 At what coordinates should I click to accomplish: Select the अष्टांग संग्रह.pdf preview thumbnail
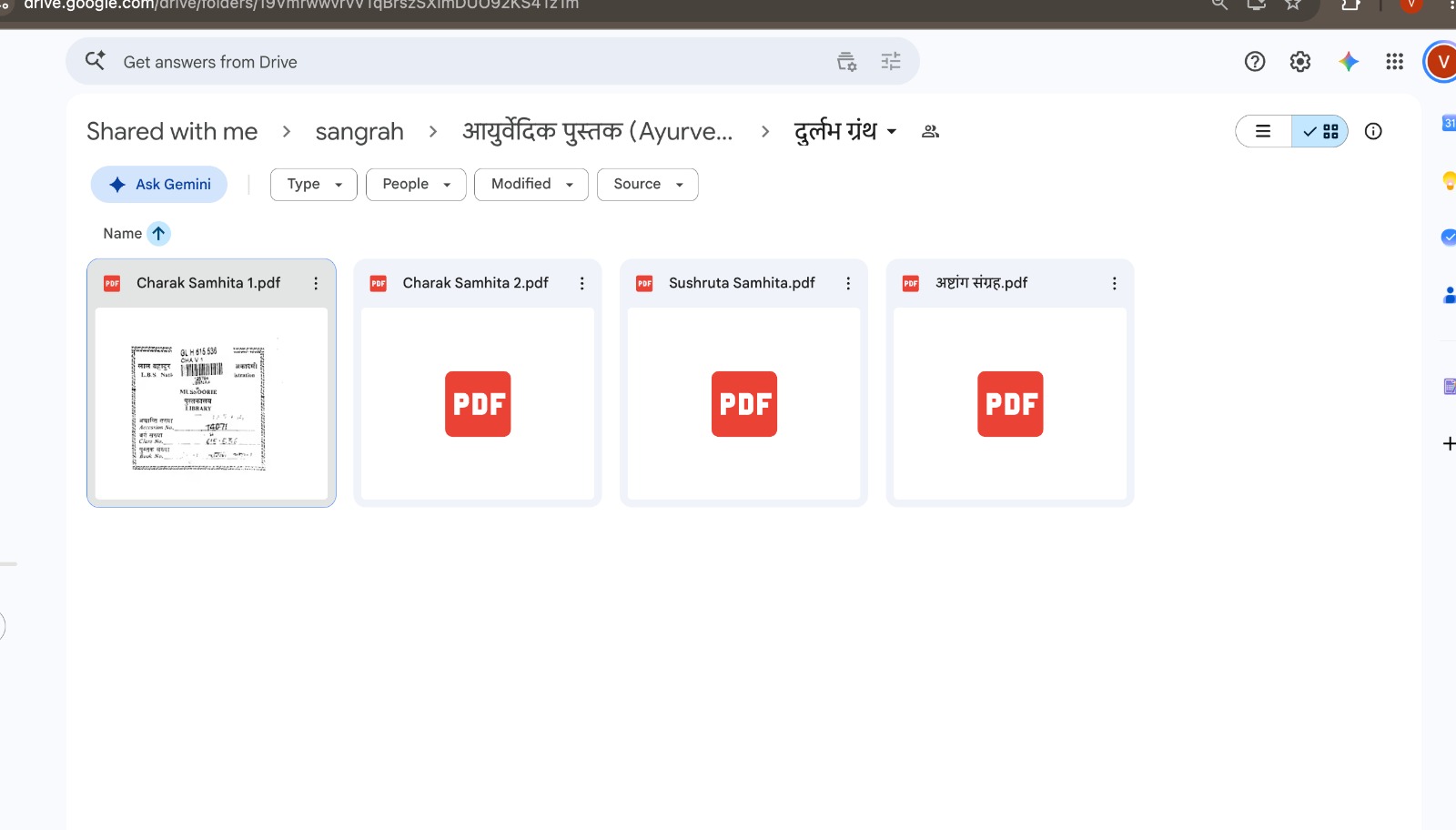(1010, 403)
